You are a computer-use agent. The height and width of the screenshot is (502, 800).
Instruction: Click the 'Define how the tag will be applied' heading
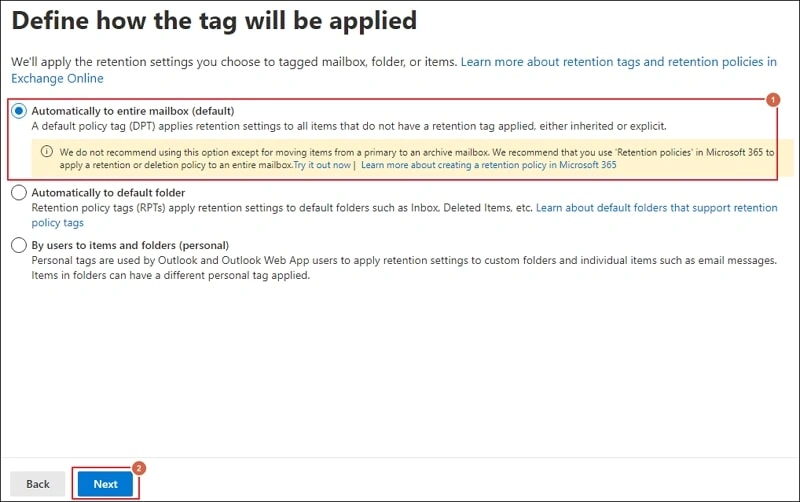[x=214, y=21]
